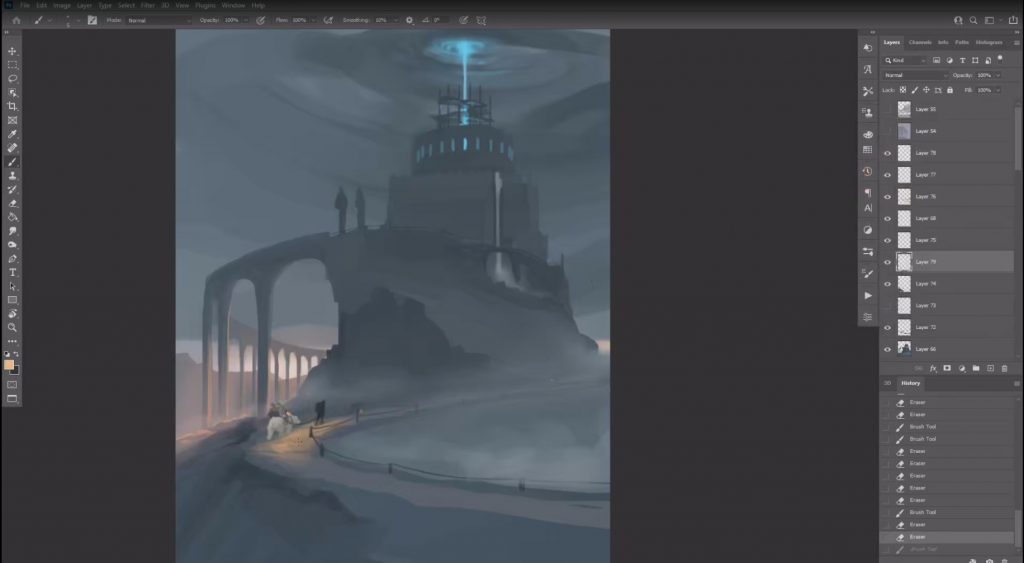Open brush preset picker arrow
The width and height of the screenshot is (1024, 563).
click(x=49, y=20)
